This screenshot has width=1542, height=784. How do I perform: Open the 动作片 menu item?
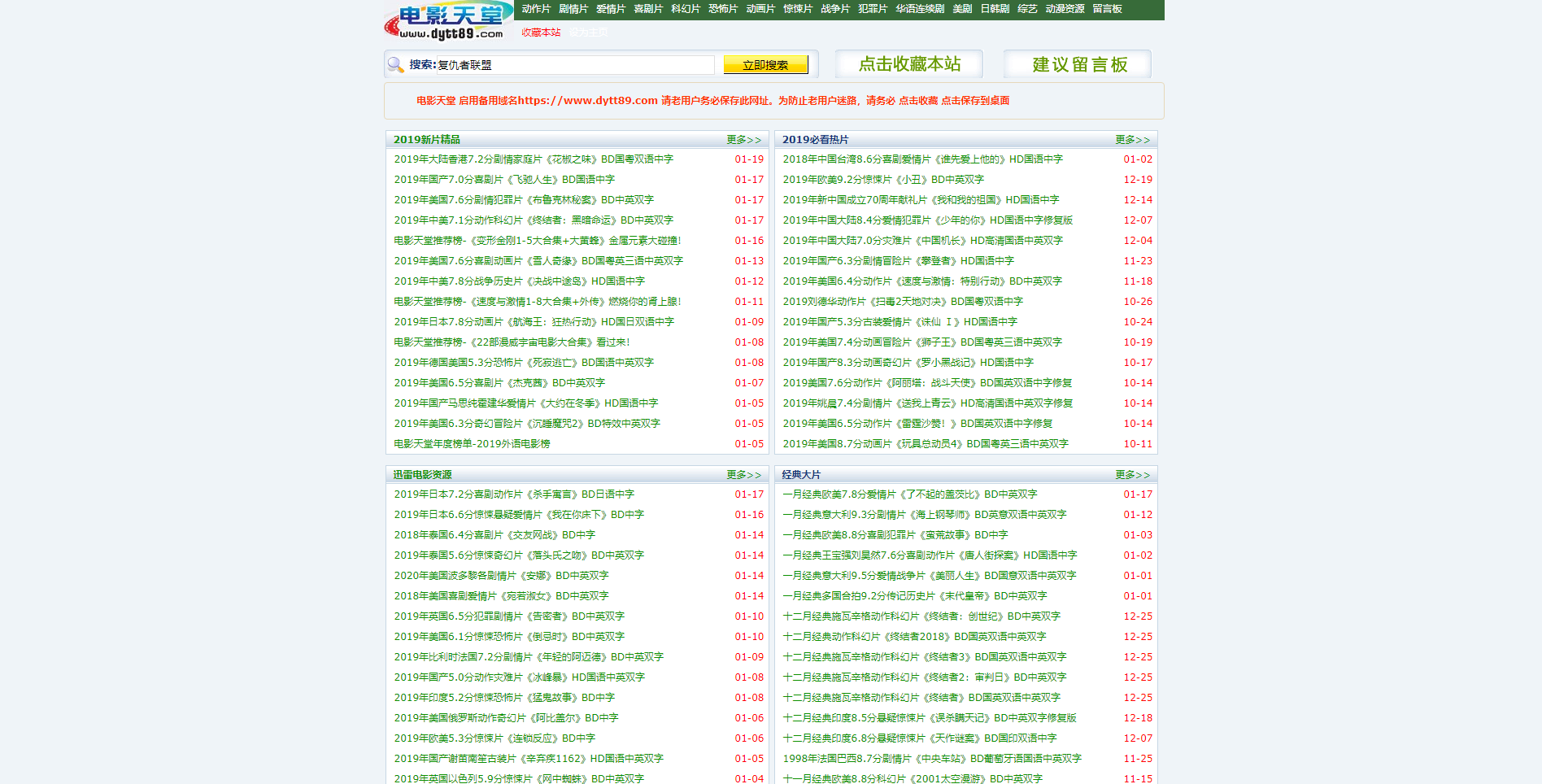pos(536,9)
